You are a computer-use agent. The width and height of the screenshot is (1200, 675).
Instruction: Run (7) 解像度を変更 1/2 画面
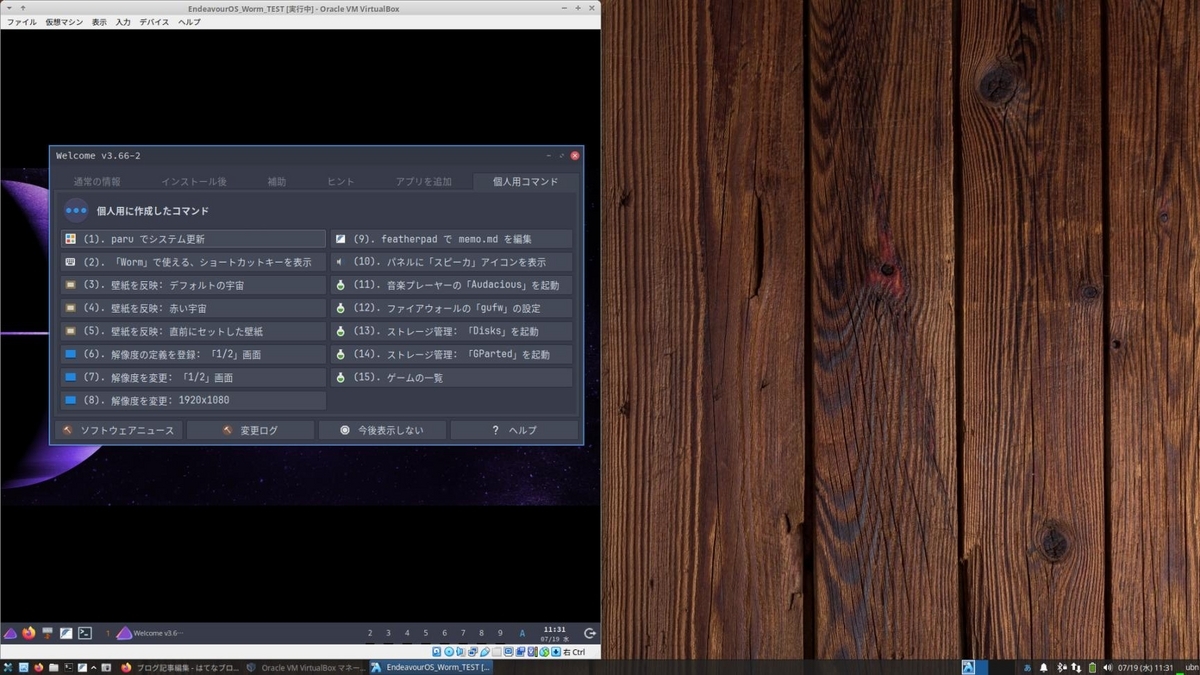(x=193, y=377)
